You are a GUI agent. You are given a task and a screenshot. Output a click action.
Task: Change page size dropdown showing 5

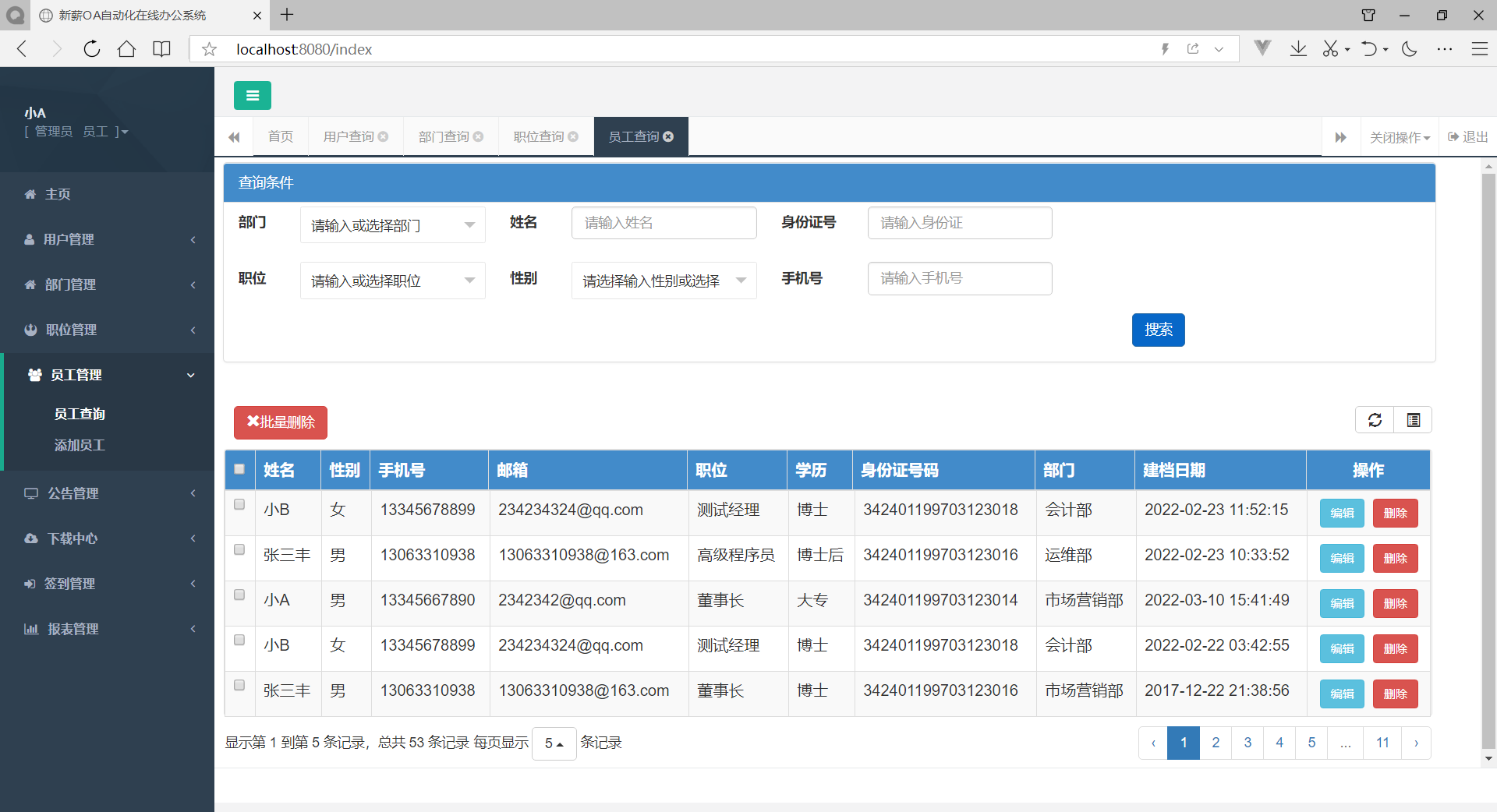pyautogui.click(x=554, y=743)
